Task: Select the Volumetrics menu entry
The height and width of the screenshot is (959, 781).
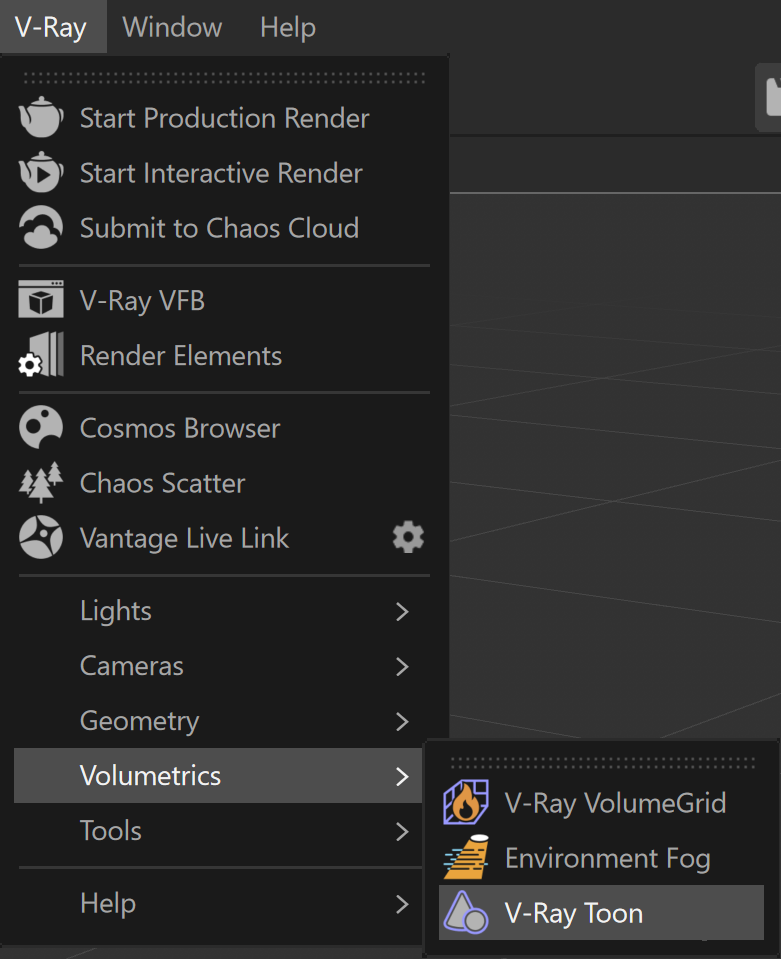Action: 218,776
